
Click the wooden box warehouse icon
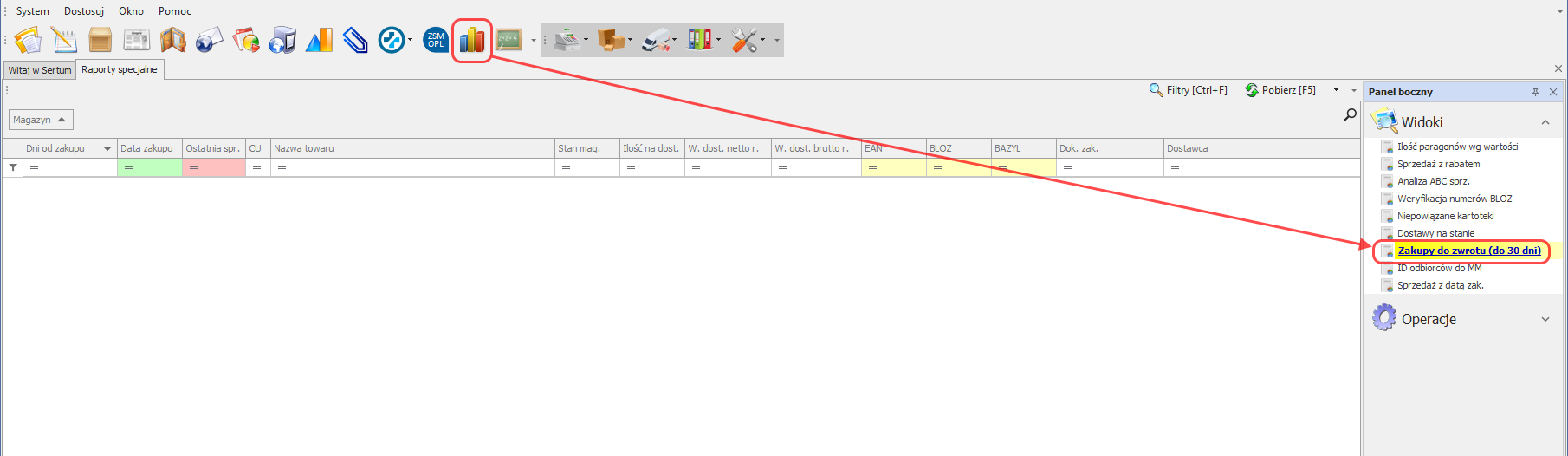[x=100, y=40]
